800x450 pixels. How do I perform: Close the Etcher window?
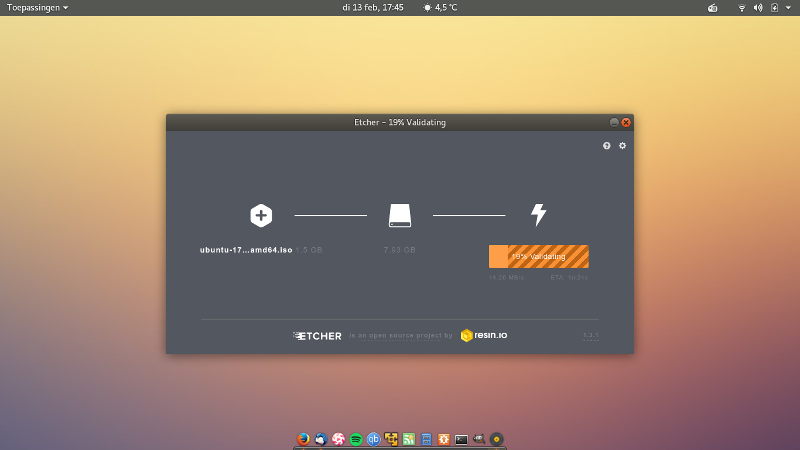[x=626, y=122]
